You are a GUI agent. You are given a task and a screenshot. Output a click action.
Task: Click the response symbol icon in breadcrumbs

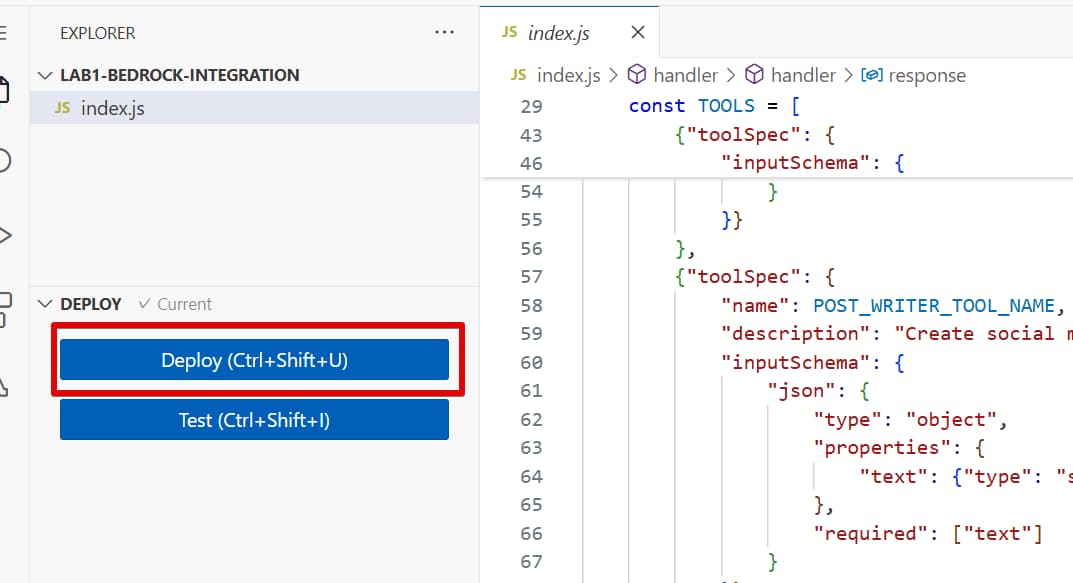(871, 75)
